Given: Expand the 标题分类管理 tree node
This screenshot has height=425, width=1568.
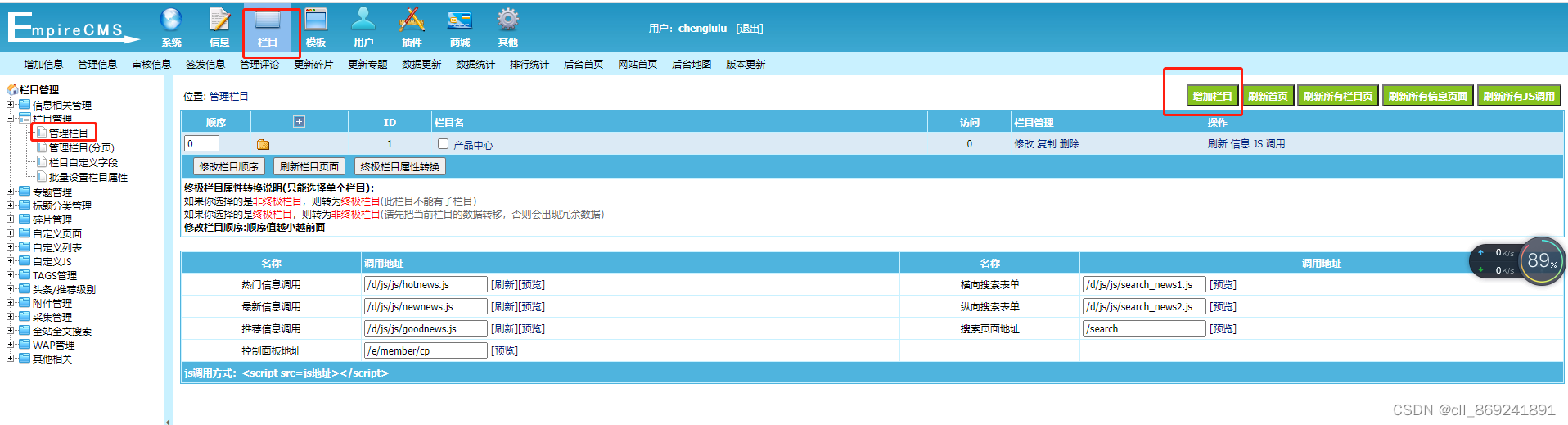Looking at the screenshot, I should (x=11, y=206).
